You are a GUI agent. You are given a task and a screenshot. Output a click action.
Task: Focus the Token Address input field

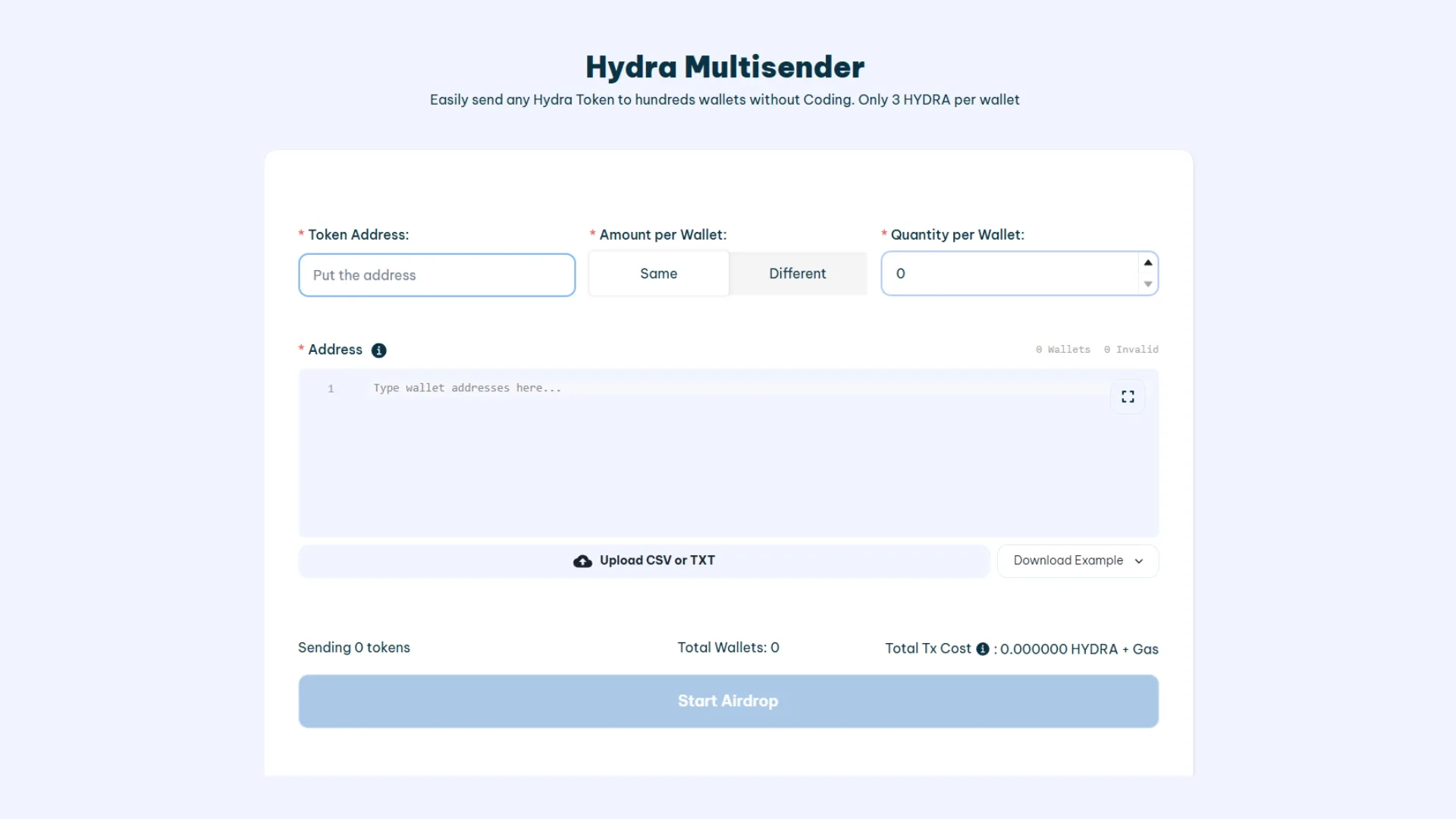(437, 275)
